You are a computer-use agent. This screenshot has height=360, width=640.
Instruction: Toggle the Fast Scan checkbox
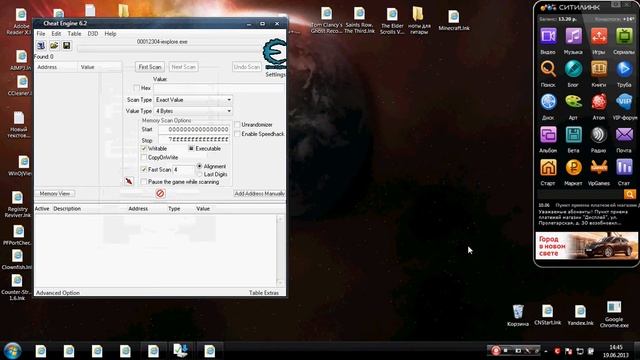pos(144,169)
